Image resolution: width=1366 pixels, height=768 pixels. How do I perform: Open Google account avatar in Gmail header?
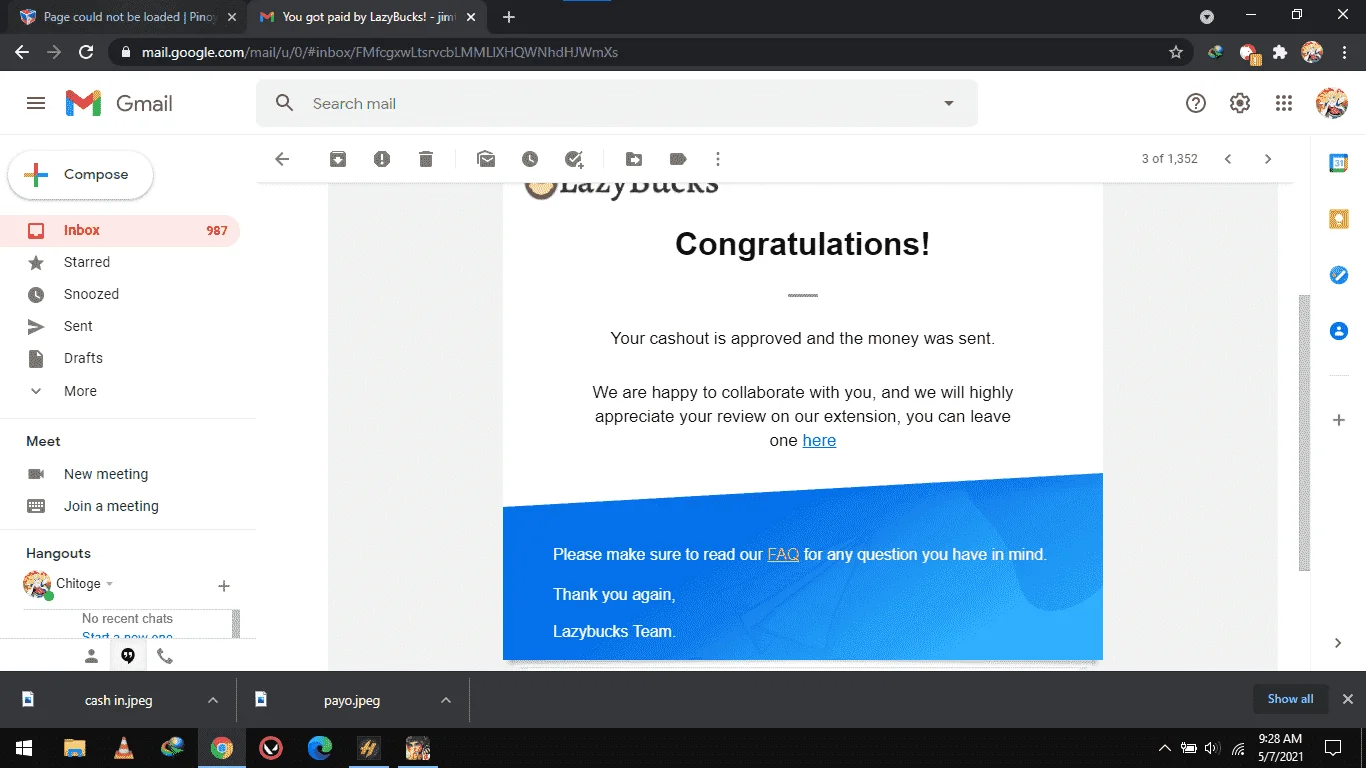(x=1332, y=103)
